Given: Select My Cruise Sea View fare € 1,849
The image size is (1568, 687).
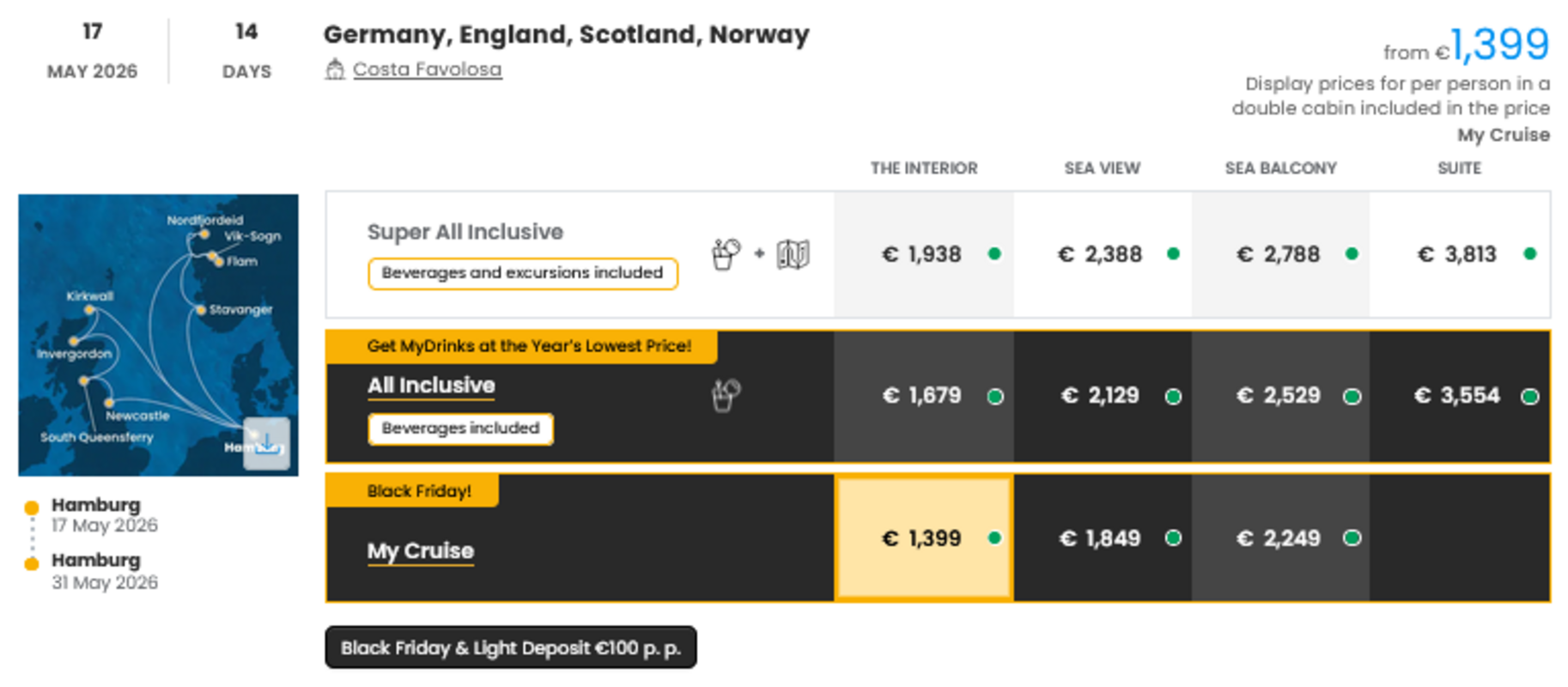Looking at the screenshot, I should (1101, 538).
